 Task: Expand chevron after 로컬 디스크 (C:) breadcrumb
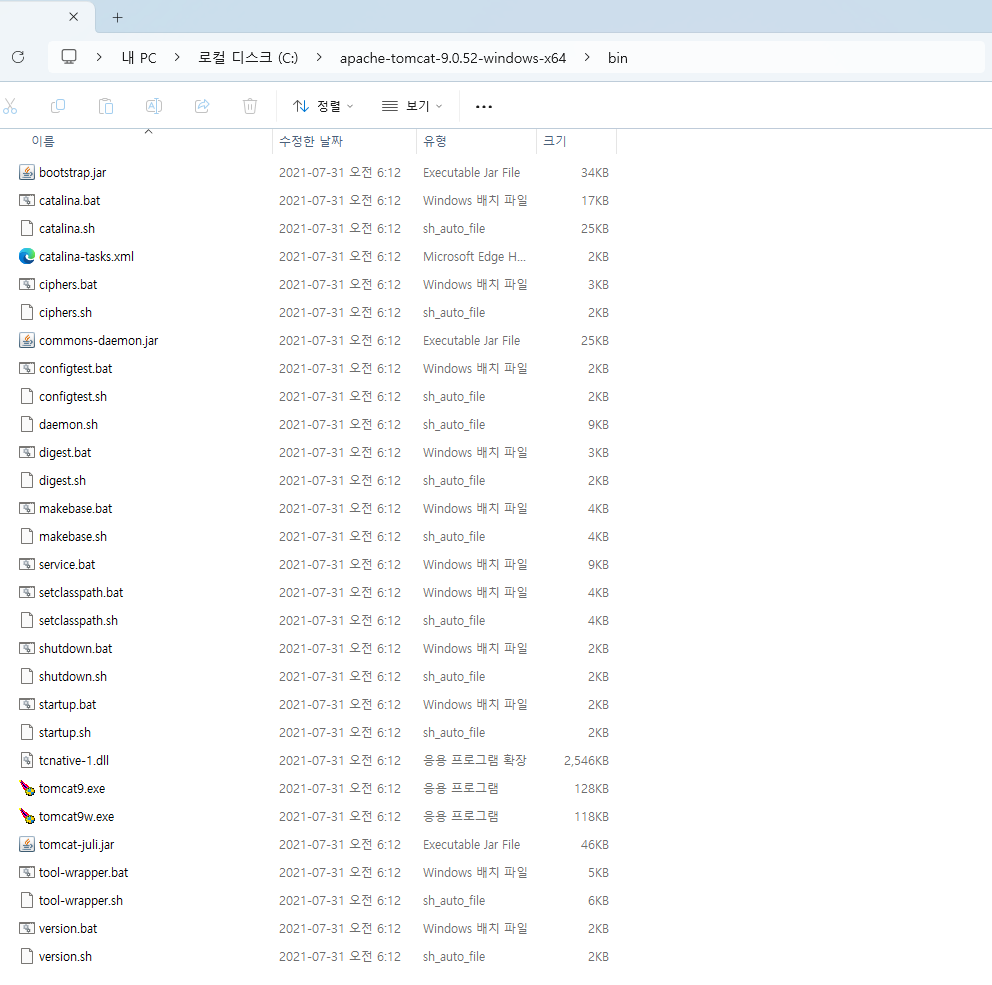(319, 58)
